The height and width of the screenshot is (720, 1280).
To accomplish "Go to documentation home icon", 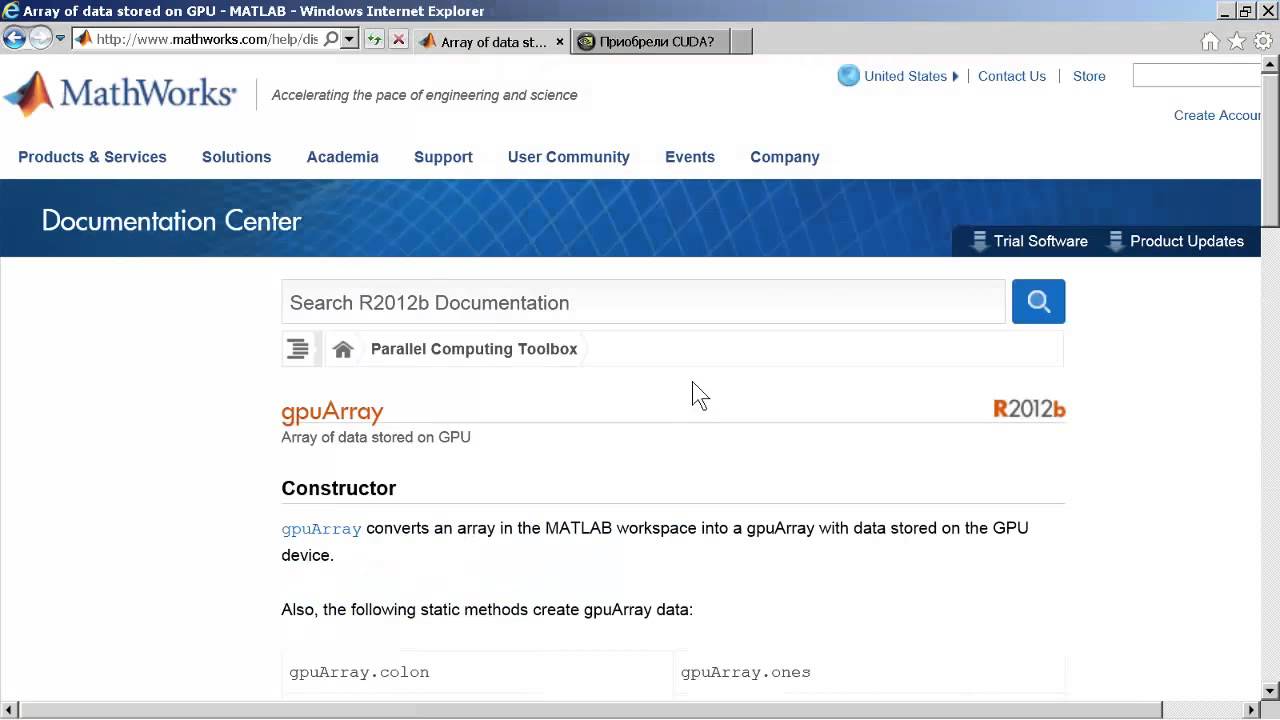I will click(x=343, y=349).
